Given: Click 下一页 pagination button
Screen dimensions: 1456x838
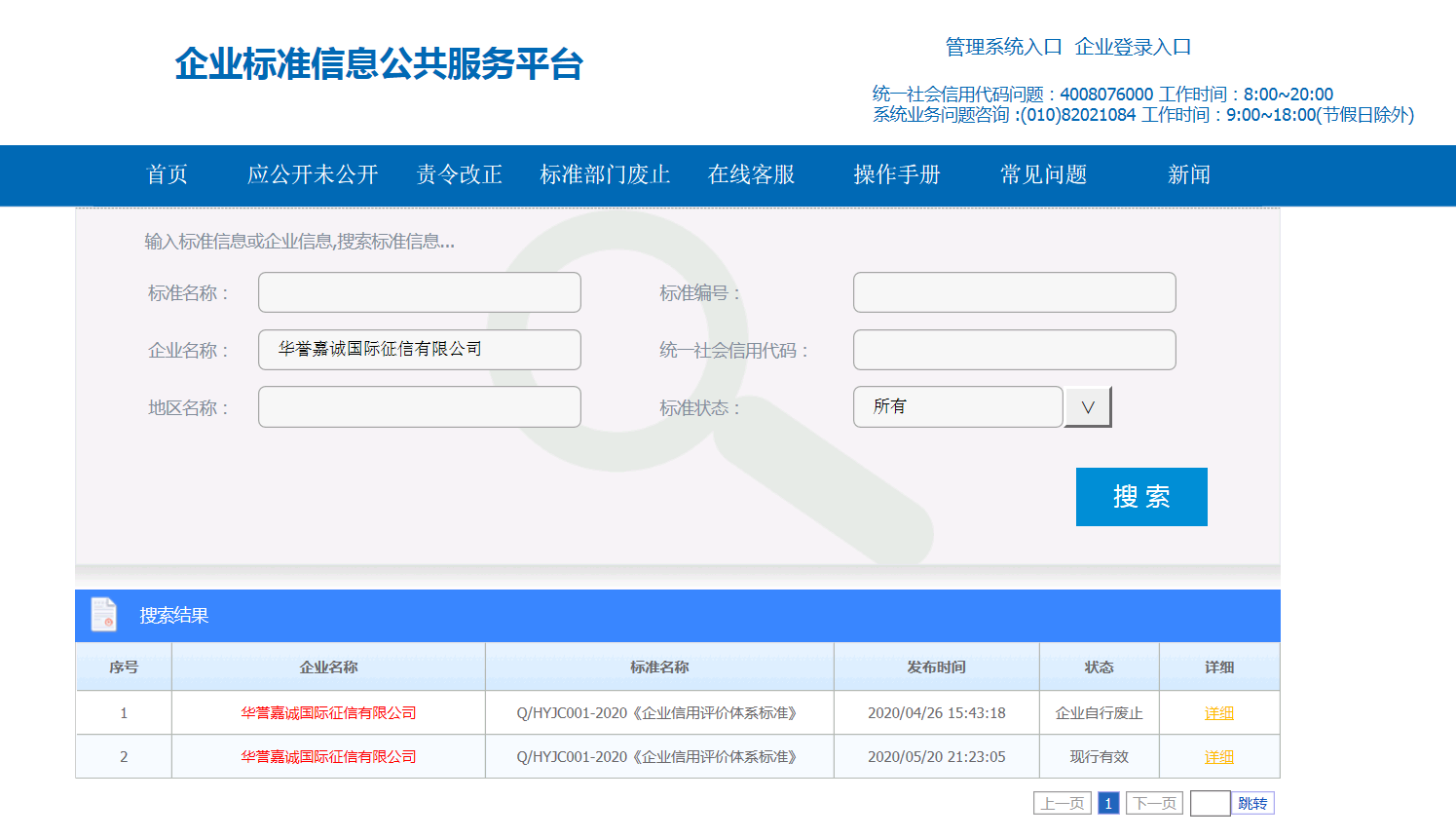Looking at the screenshot, I should 1154,803.
